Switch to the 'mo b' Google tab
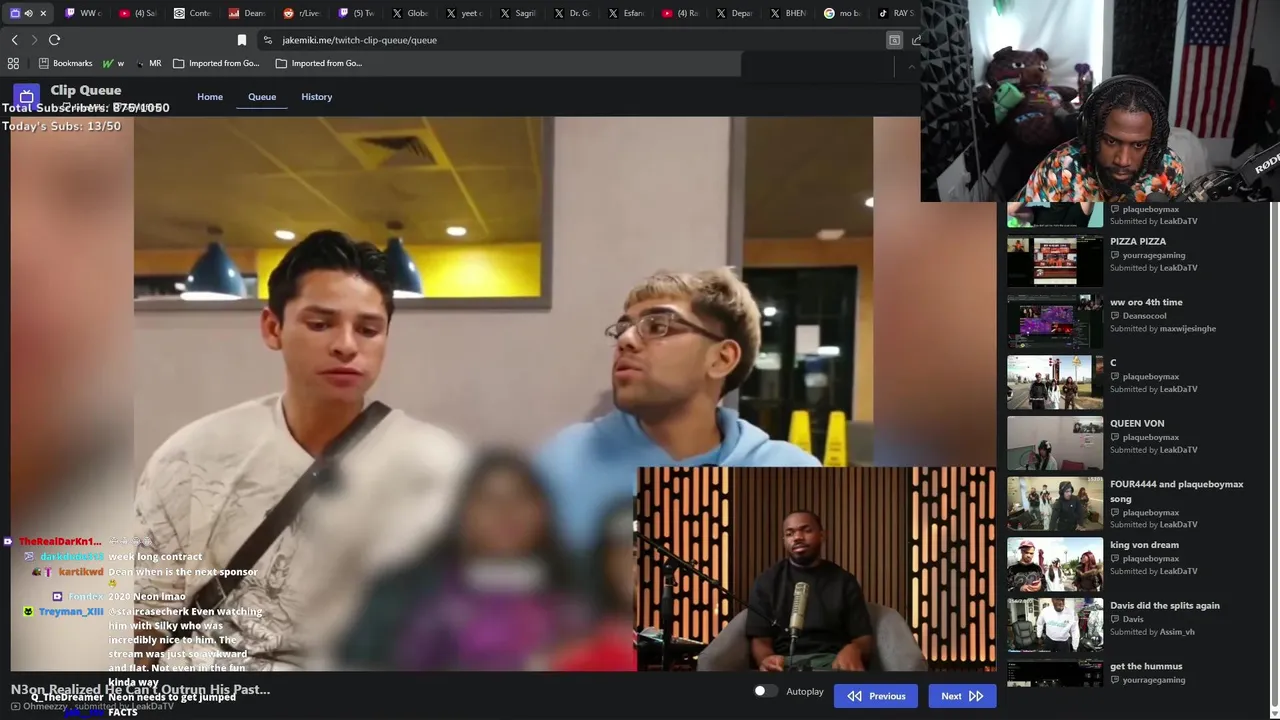Screen dimensions: 1280x720 [x=843, y=13]
